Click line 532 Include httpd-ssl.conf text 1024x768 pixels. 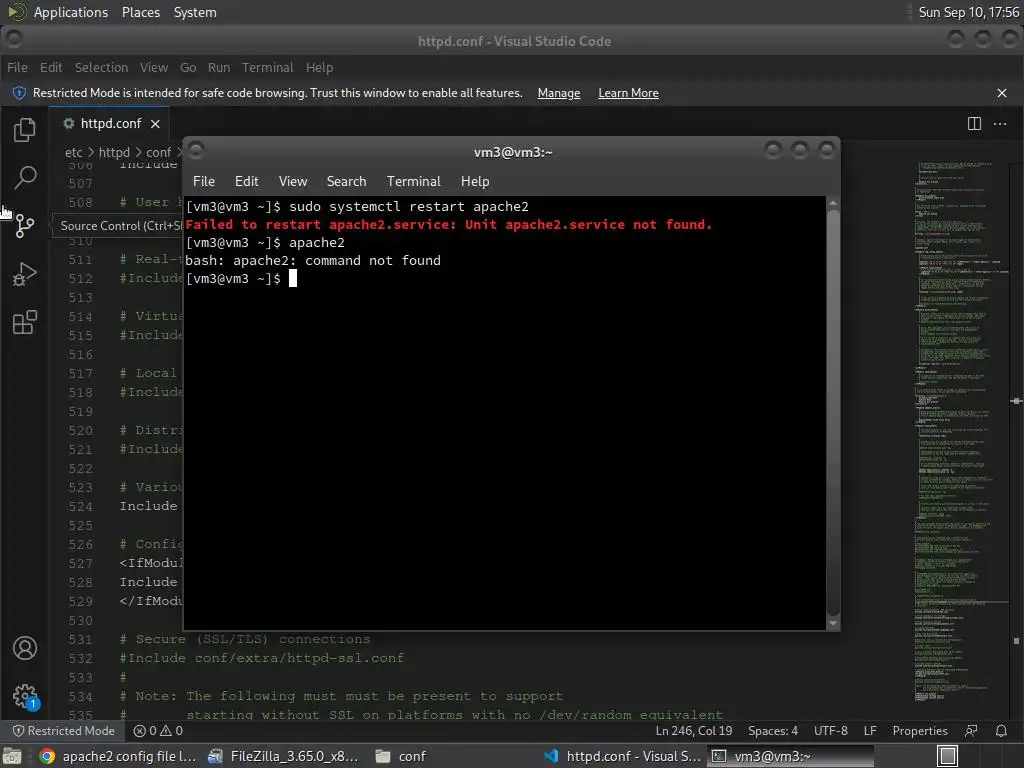click(x=261, y=658)
